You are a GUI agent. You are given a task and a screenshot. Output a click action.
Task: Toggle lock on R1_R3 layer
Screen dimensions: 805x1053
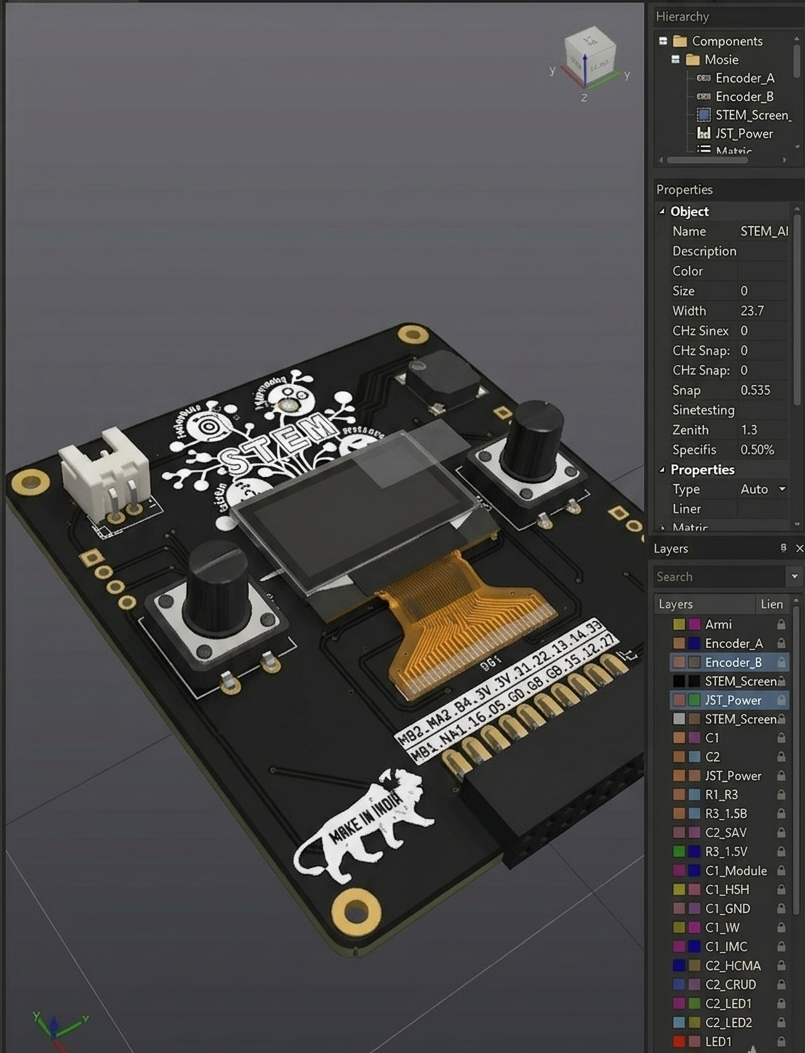(x=781, y=794)
